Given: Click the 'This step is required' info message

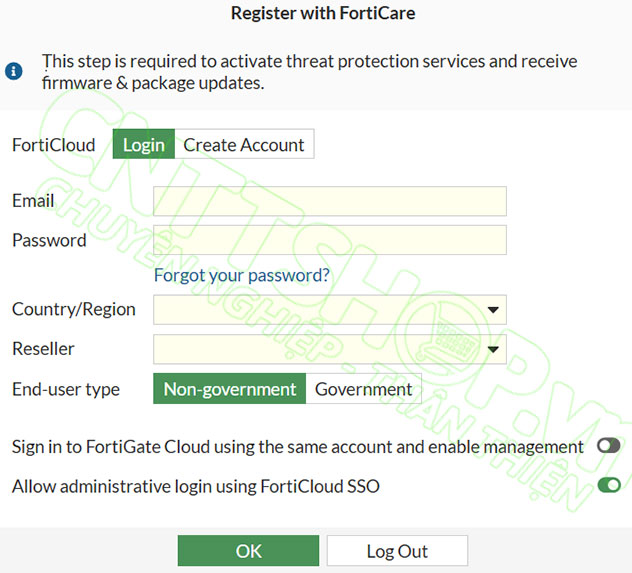Looking at the screenshot, I should click(310, 72).
